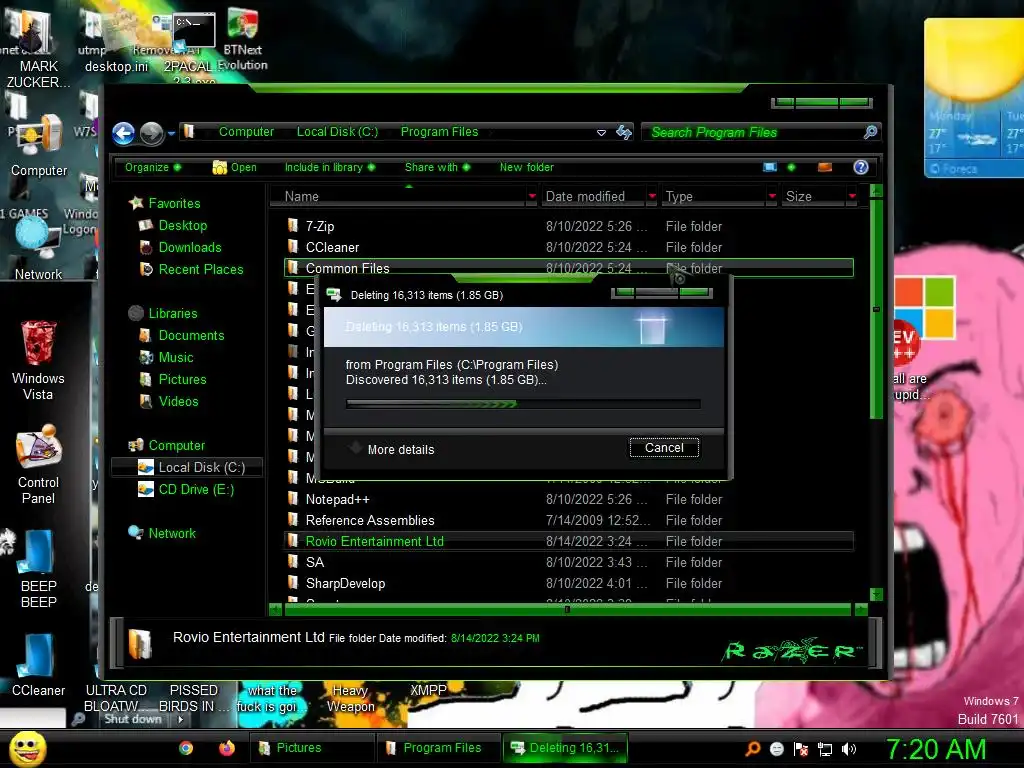The width and height of the screenshot is (1024, 768).
Task: Click the 7:20 AM taskbar clock
Action: [935, 749]
